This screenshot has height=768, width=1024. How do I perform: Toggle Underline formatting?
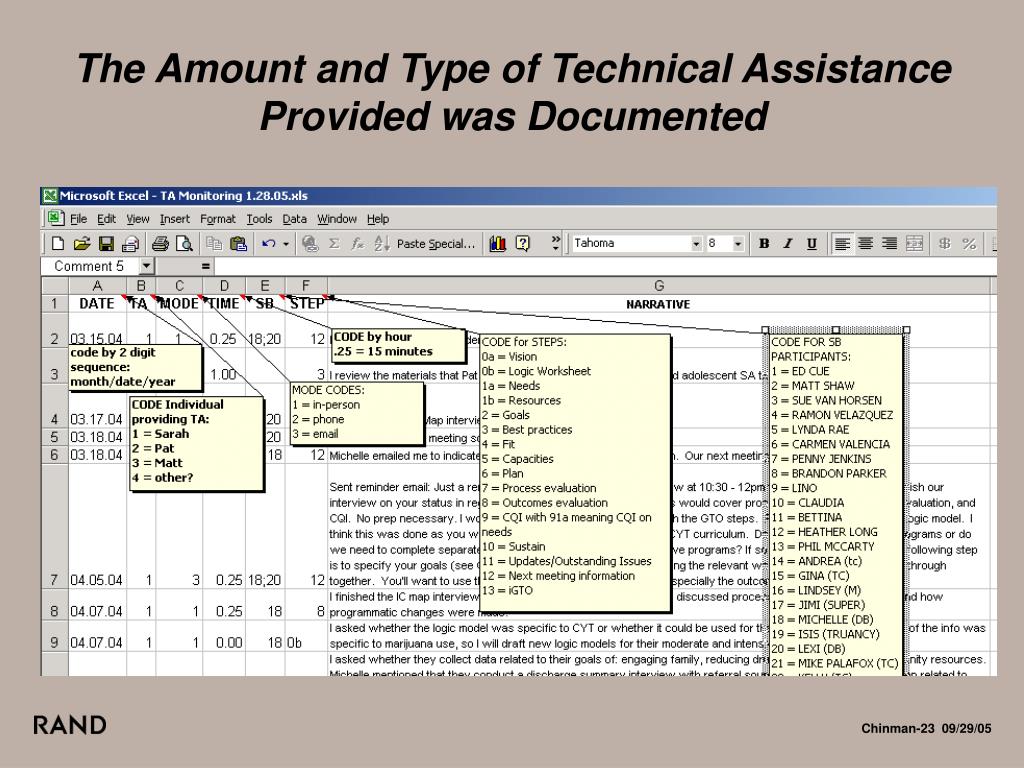click(x=811, y=244)
